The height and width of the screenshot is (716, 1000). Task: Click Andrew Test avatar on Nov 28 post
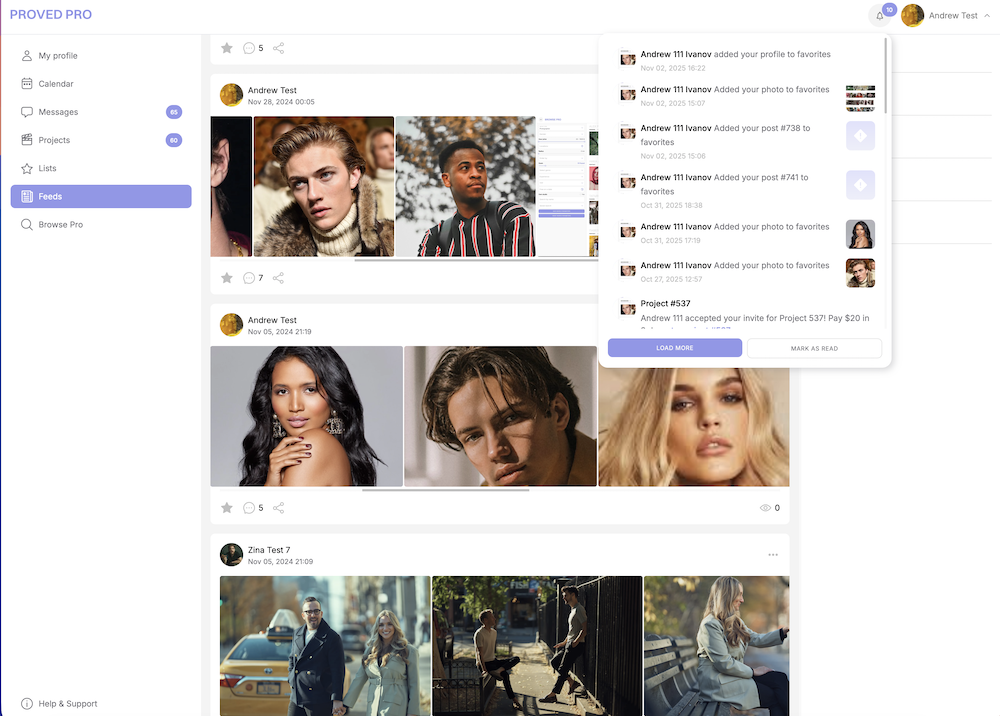232,95
